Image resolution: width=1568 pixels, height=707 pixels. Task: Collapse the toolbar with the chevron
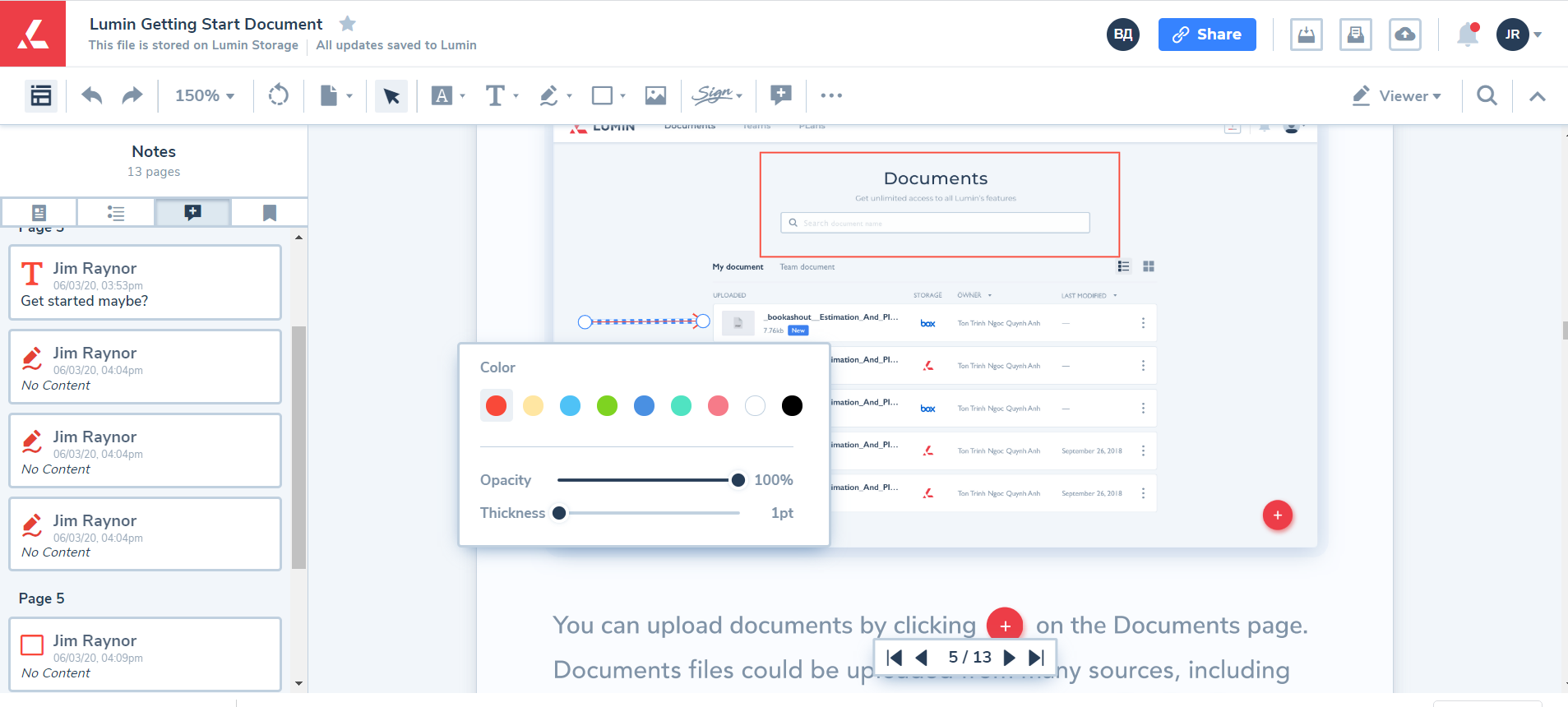(x=1537, y=96)
